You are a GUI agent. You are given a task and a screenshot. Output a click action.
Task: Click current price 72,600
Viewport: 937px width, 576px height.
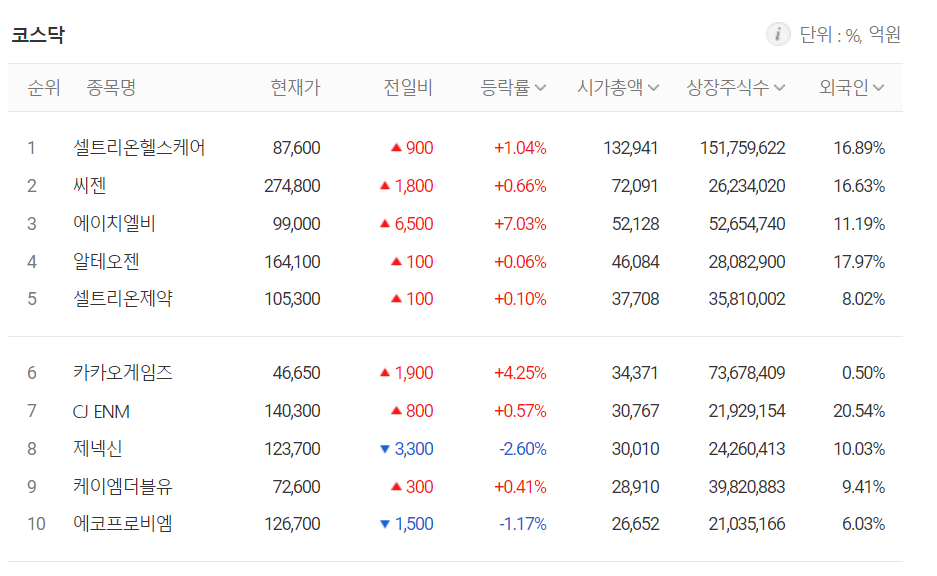pyautogui.click(x=296, y=487)
